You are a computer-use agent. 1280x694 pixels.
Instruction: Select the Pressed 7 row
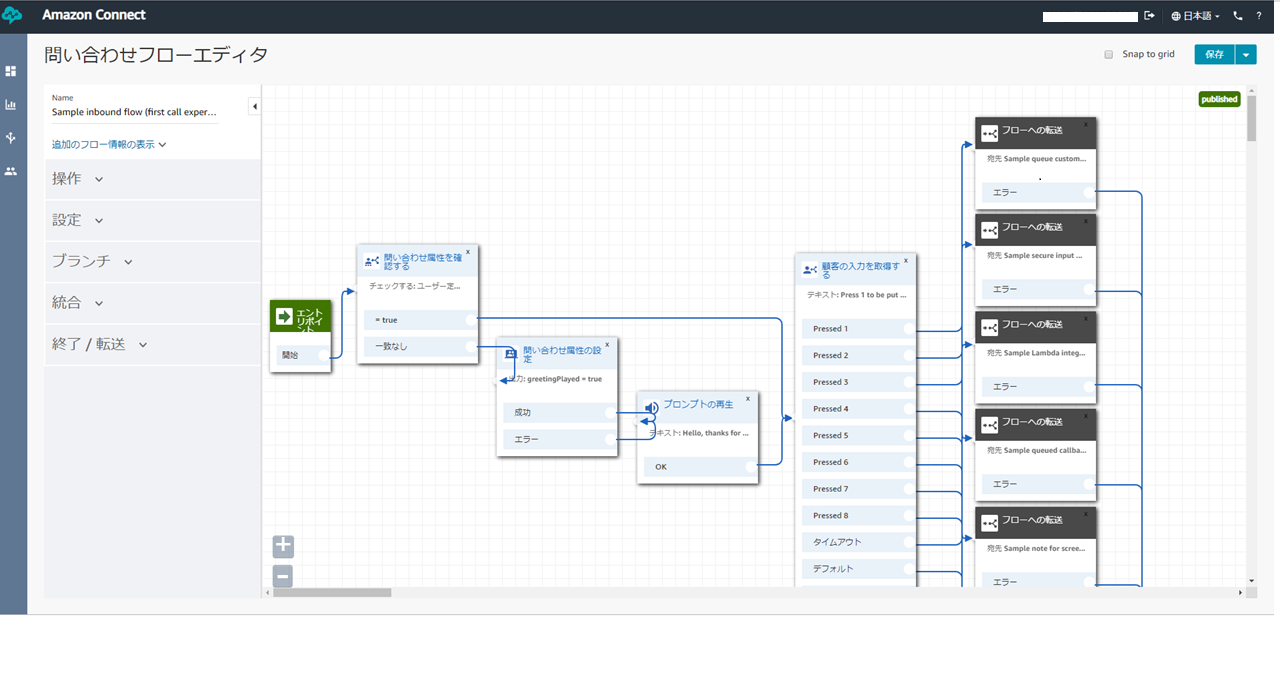pos(859,489)
